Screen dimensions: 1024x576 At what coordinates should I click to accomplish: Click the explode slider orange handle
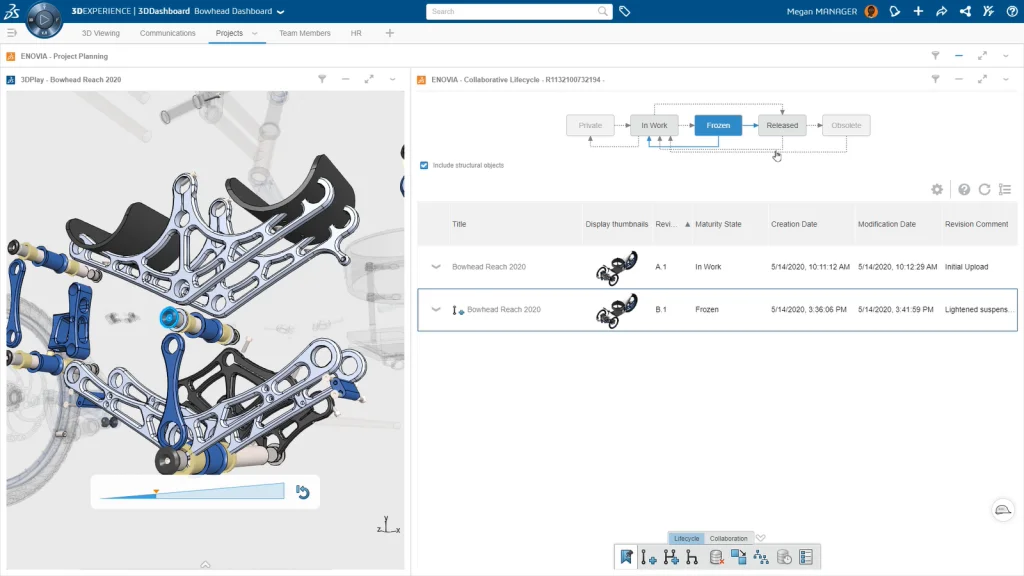click(x=156, y=491)
